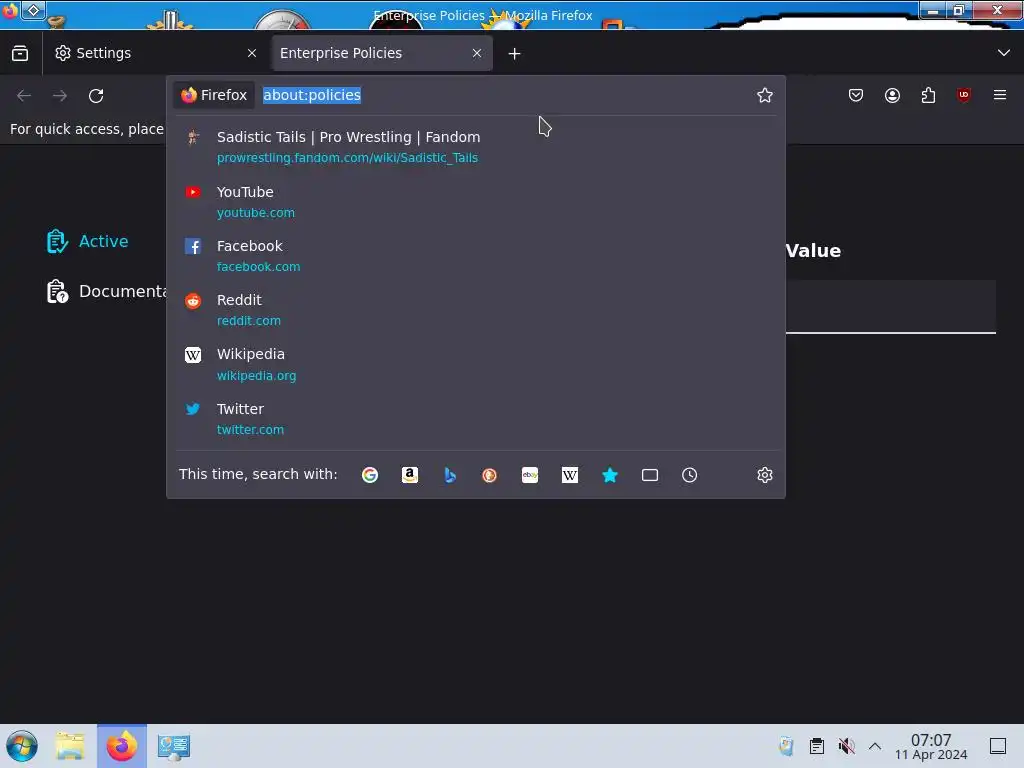The height and width of the screenshot is (768, 1024).
Task: Search this time with Wikipedia icon
Action: [569, 475]
